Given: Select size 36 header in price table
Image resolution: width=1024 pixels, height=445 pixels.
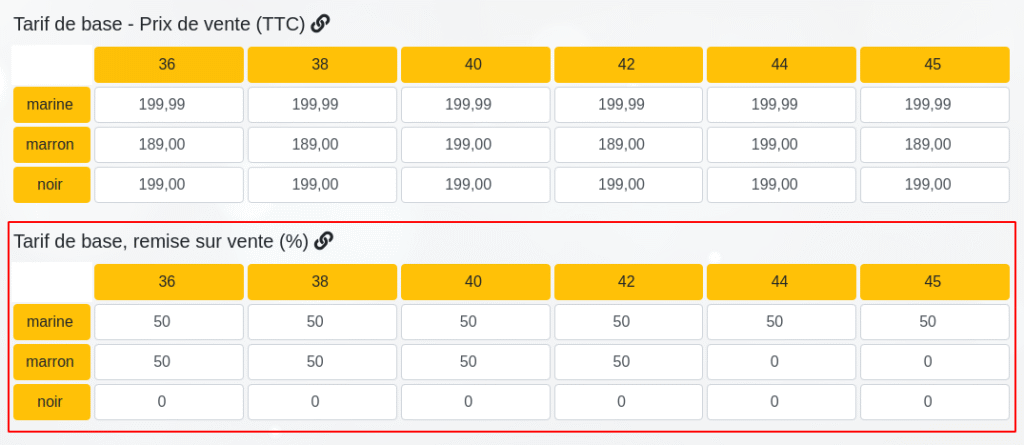Looking at the screenshot, I should pyautogui.click(x=169, y=65).
